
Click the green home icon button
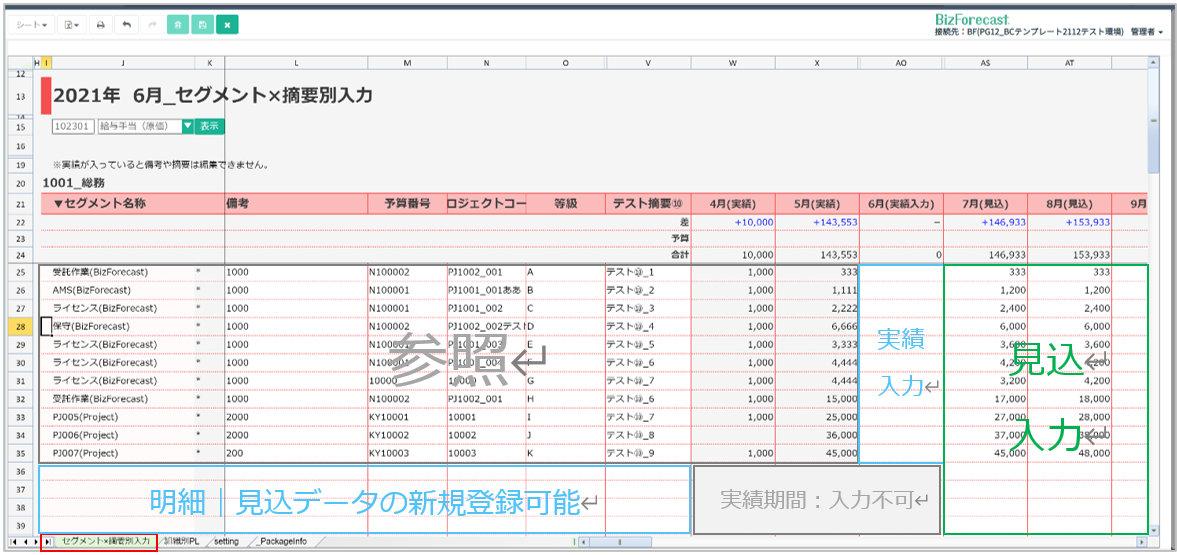coord(178,24)
